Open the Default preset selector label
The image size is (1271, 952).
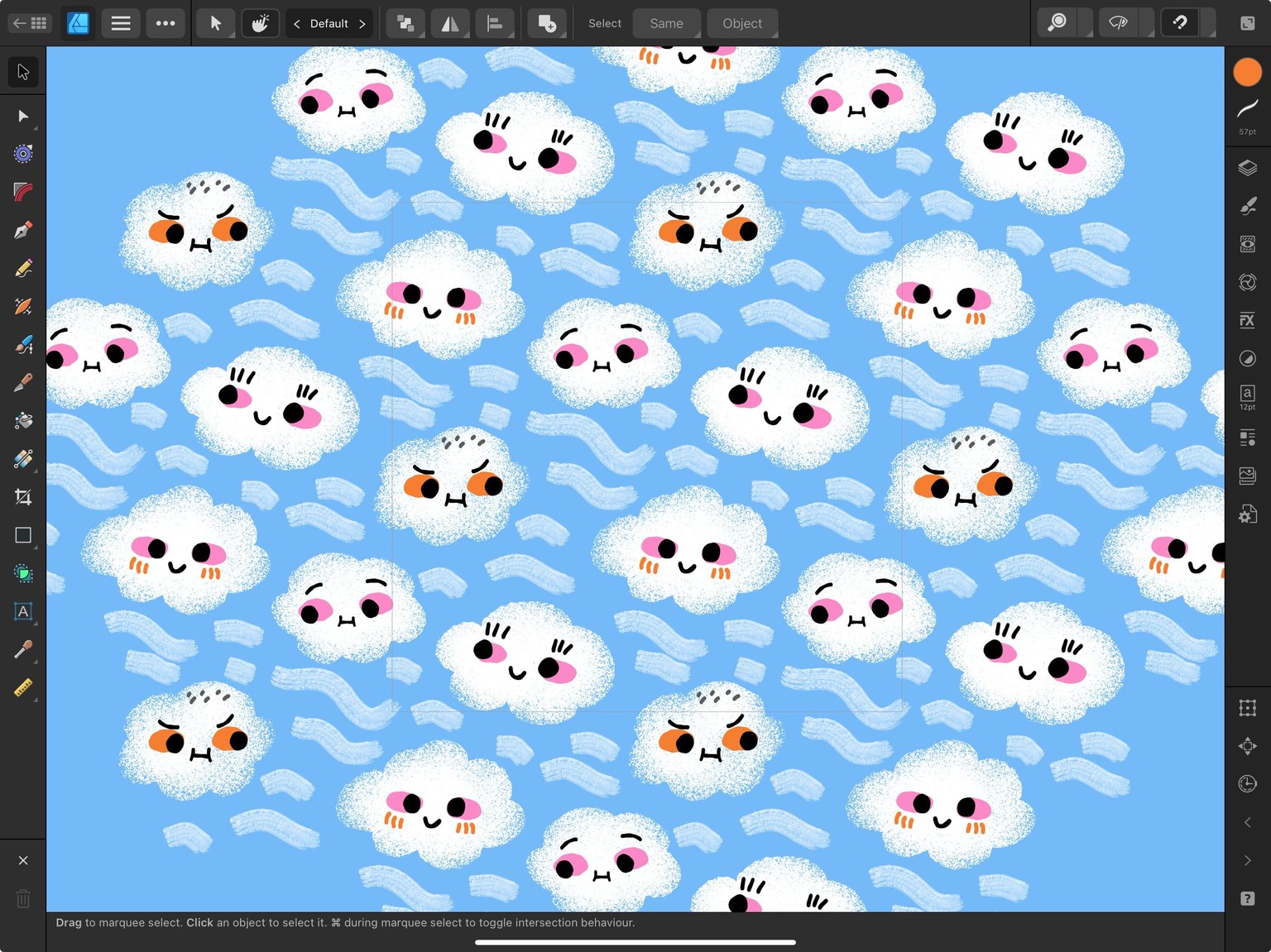click(x=329, y=24)
